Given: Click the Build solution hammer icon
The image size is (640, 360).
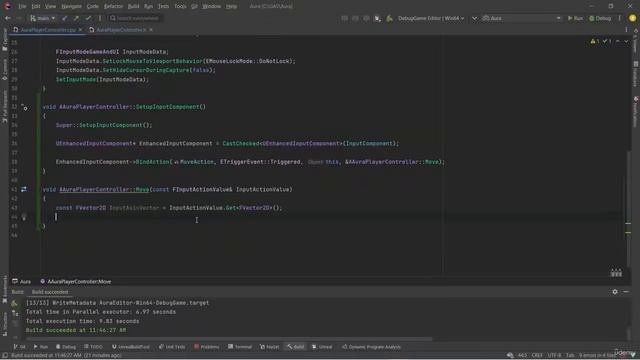Looking at the screenshot, I should click(x=389, y=18).
